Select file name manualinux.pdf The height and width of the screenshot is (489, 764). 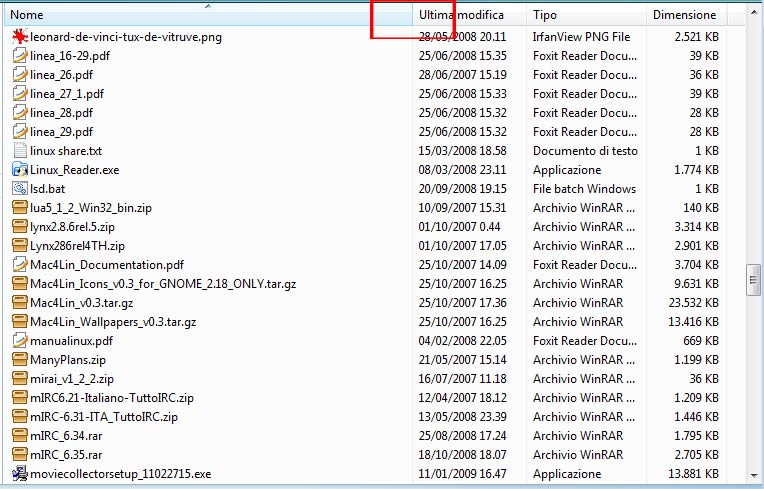[71, 341]
